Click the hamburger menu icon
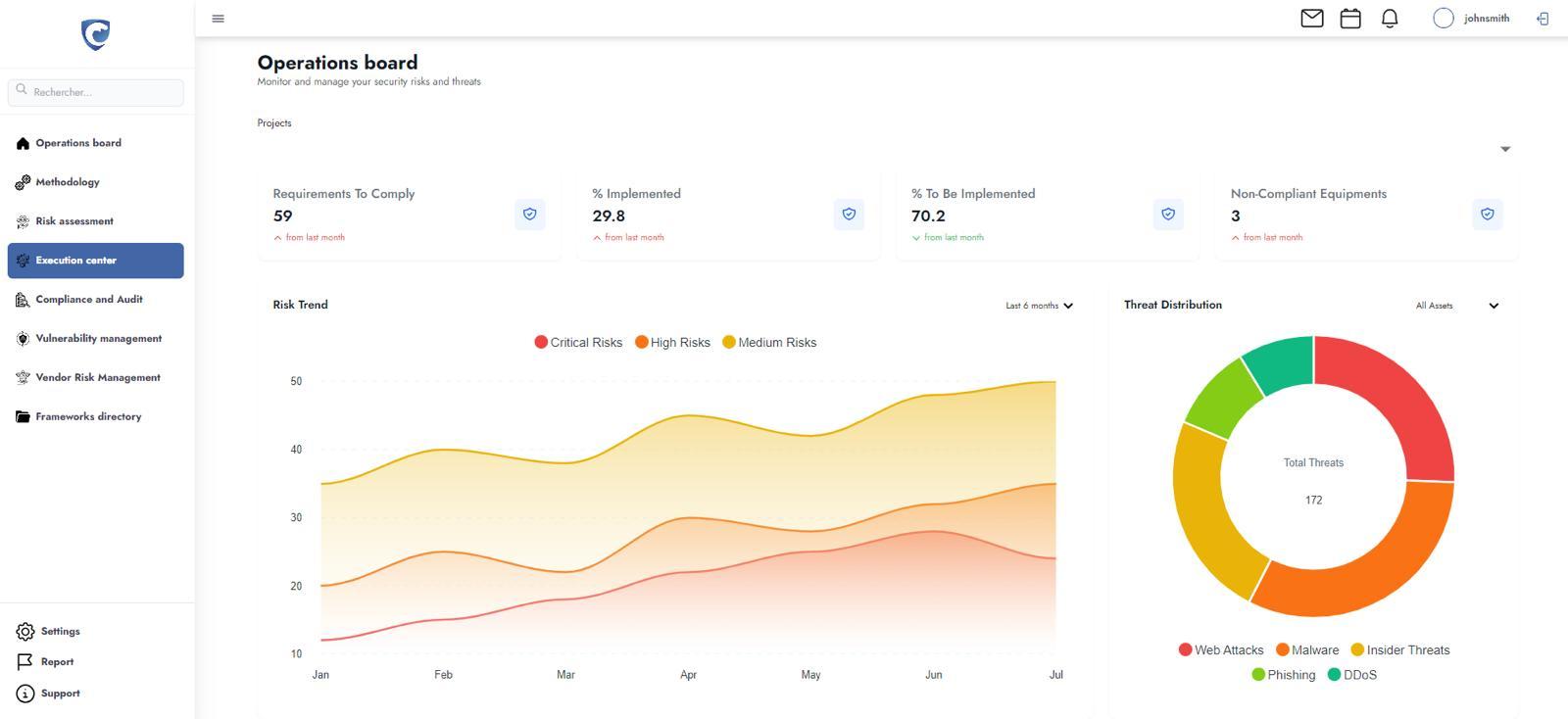Image resolution: width=1568 pixels, height=719 pixels. pos(218,19)
